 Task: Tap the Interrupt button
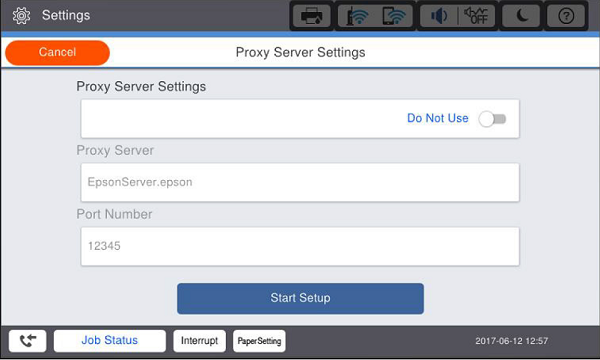click(199, 340)
